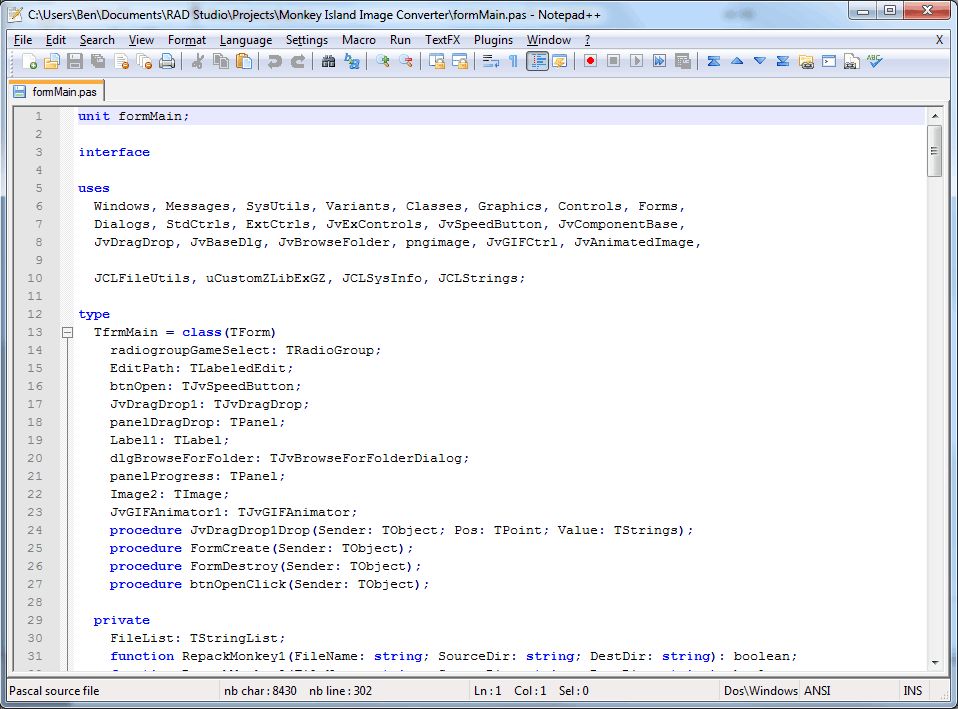This screenshot has height=709, width=958.
Task: Click the Cut scissors icon
Action: click(197, 61)
